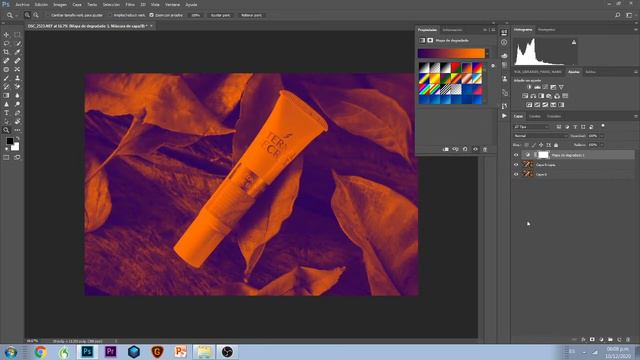
Task: Open search icon at top right
Action: tap(618, 15)
